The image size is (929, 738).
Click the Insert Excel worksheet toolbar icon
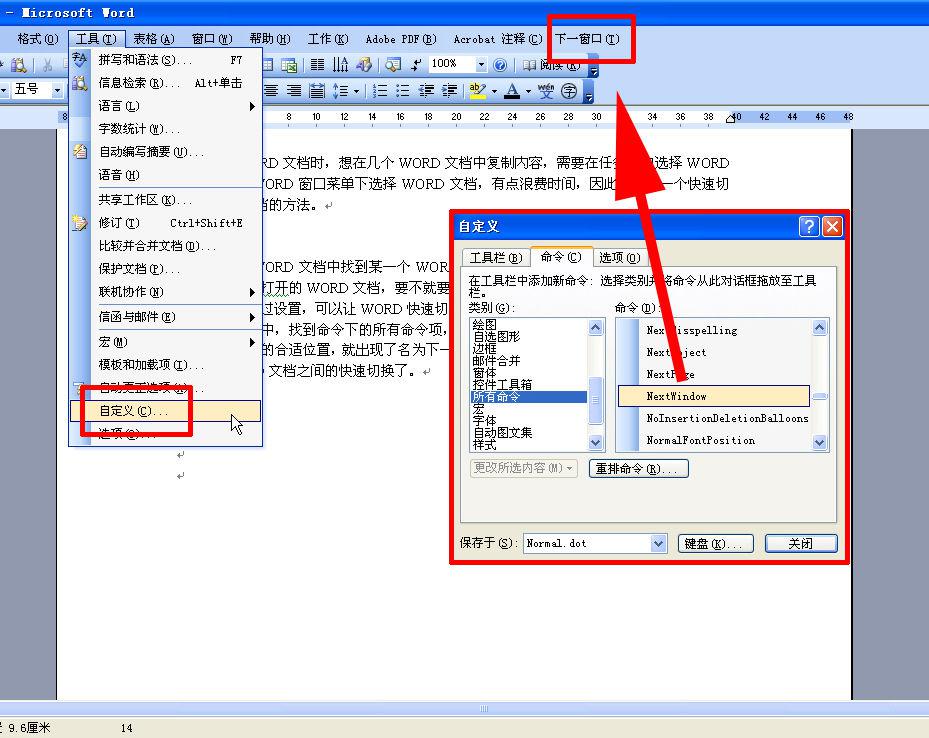(289, 65)
